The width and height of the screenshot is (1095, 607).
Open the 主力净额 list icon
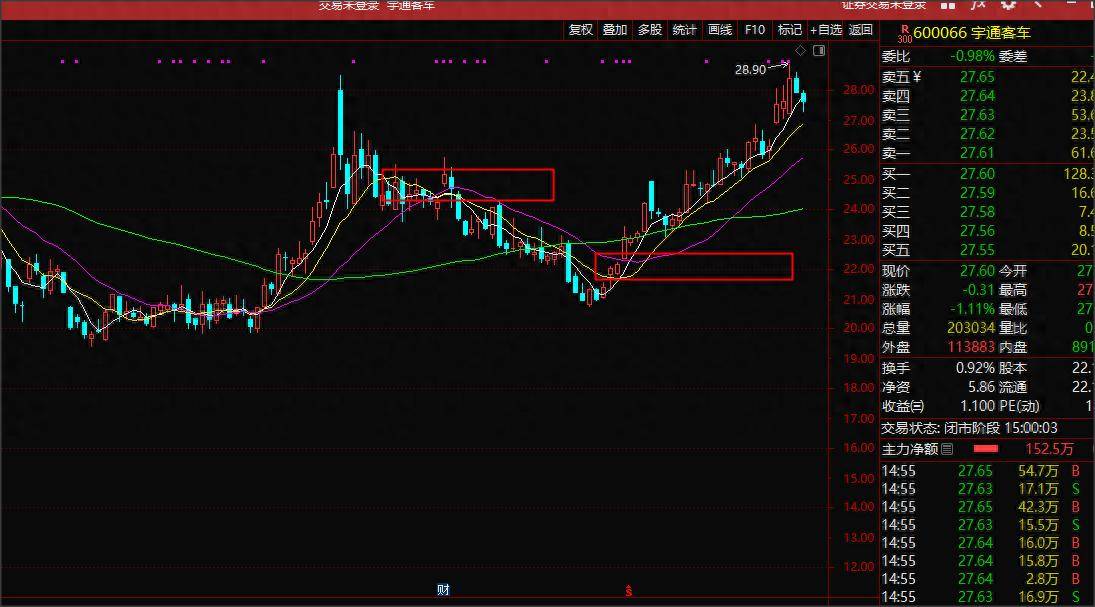[x=947, y=449]
